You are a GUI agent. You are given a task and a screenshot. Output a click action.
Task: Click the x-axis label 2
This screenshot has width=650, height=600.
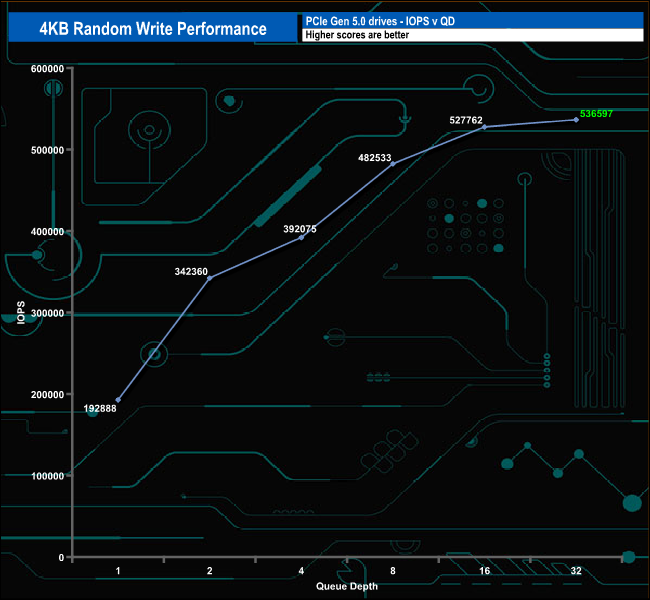[x=210, y=571]
